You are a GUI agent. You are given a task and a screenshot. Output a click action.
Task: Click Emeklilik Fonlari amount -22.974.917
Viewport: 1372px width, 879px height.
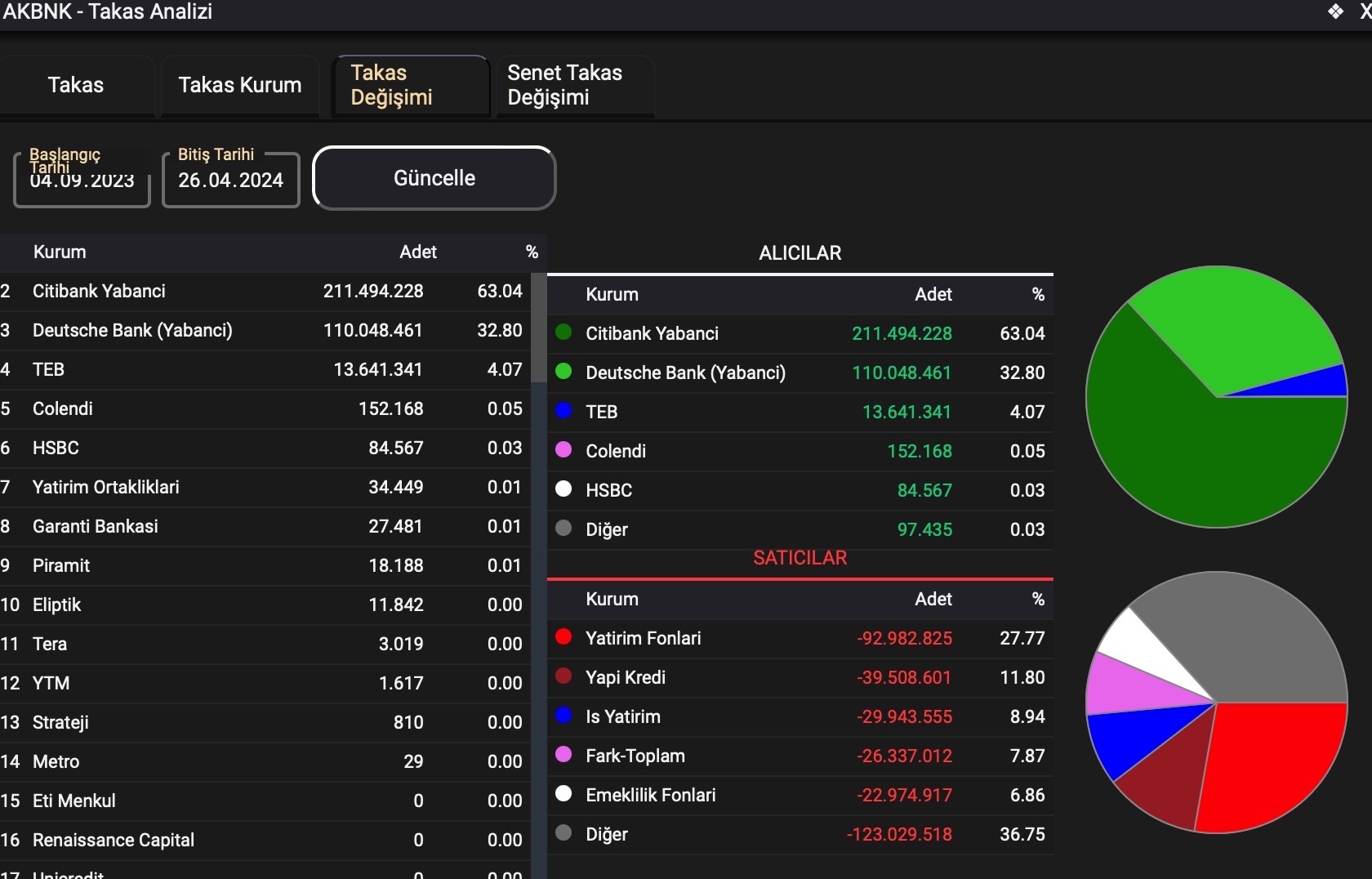[x=904, y=795]
